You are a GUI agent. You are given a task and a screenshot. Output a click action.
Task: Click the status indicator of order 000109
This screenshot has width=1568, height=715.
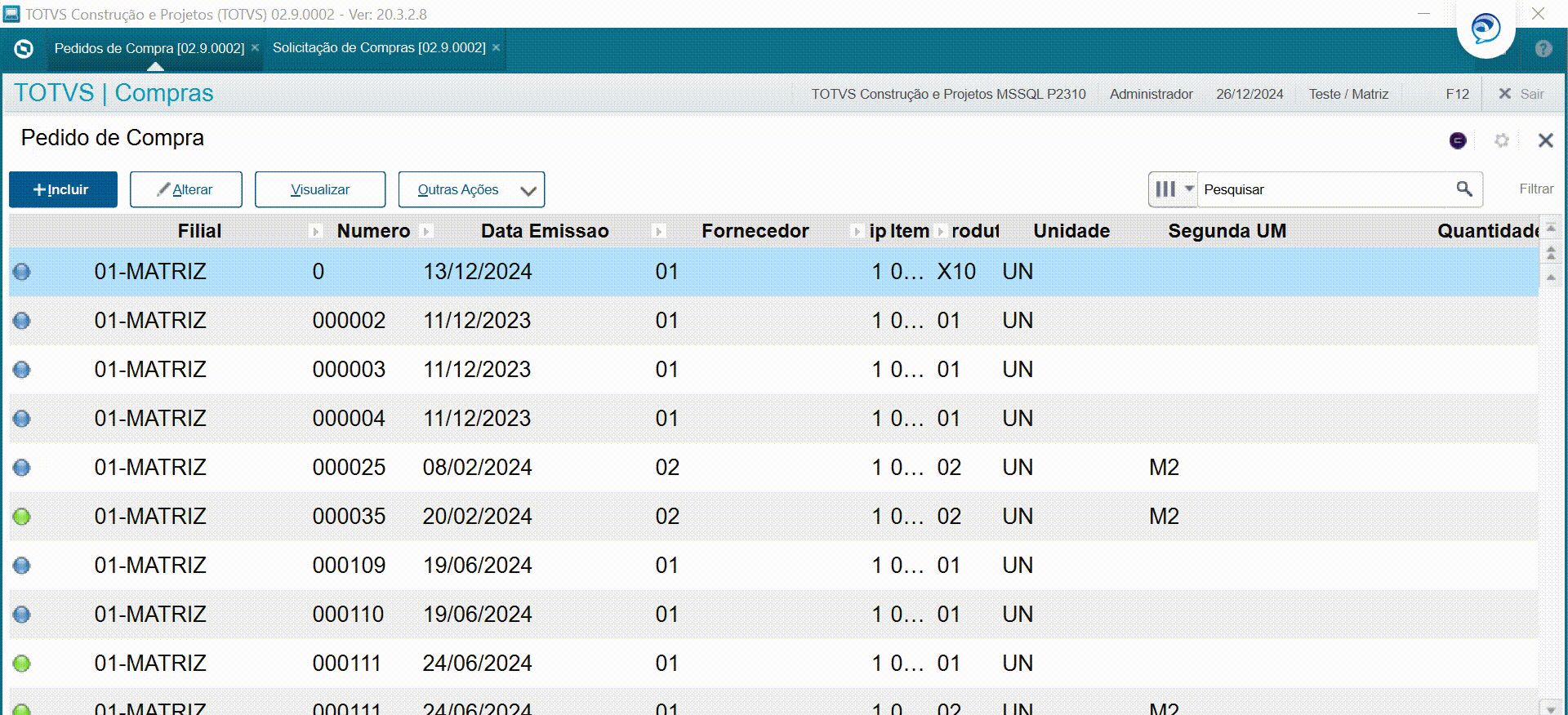pos(22,566)
